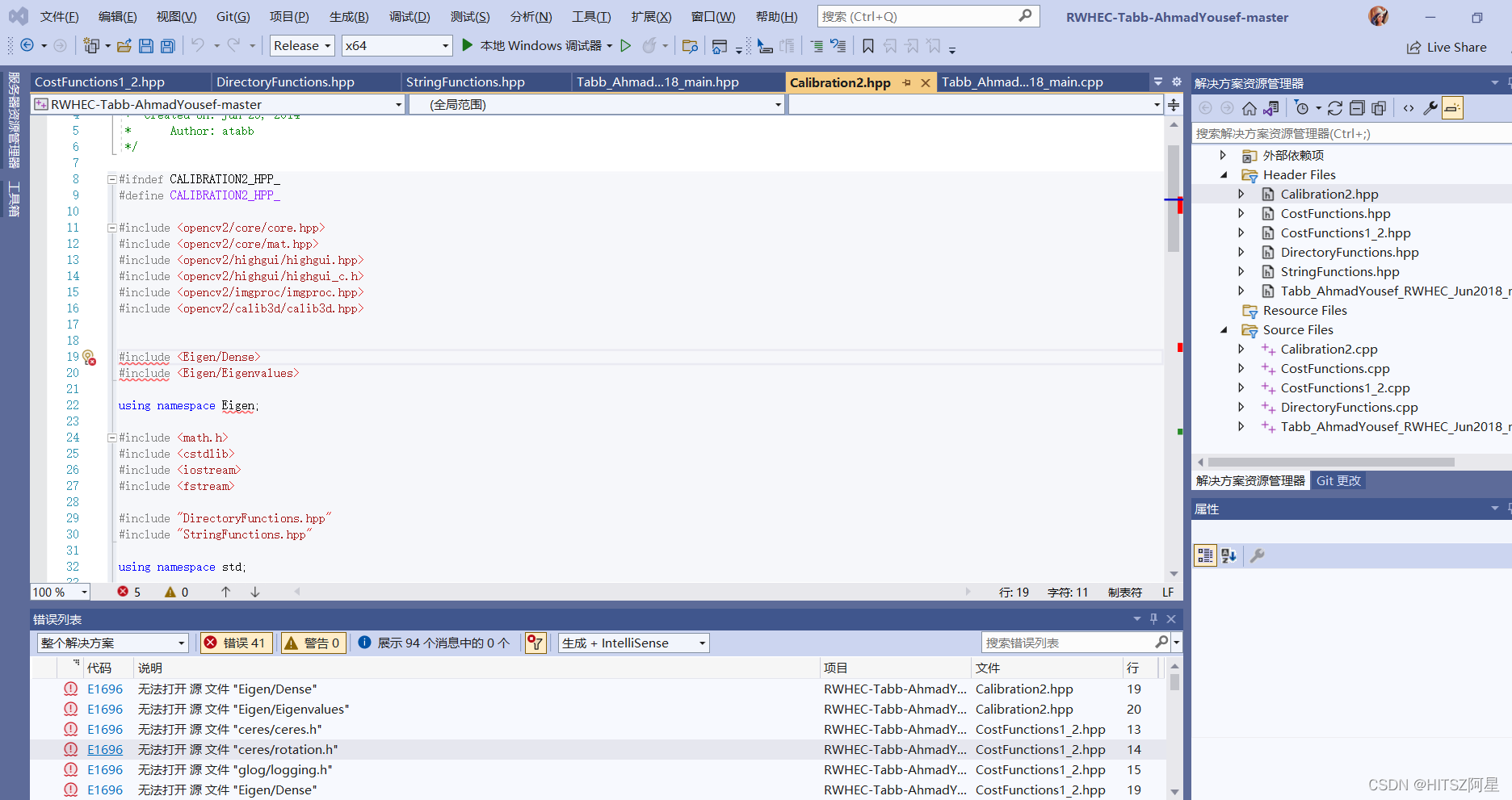Uncomment the selected lines via toolbar

point(838,46)
